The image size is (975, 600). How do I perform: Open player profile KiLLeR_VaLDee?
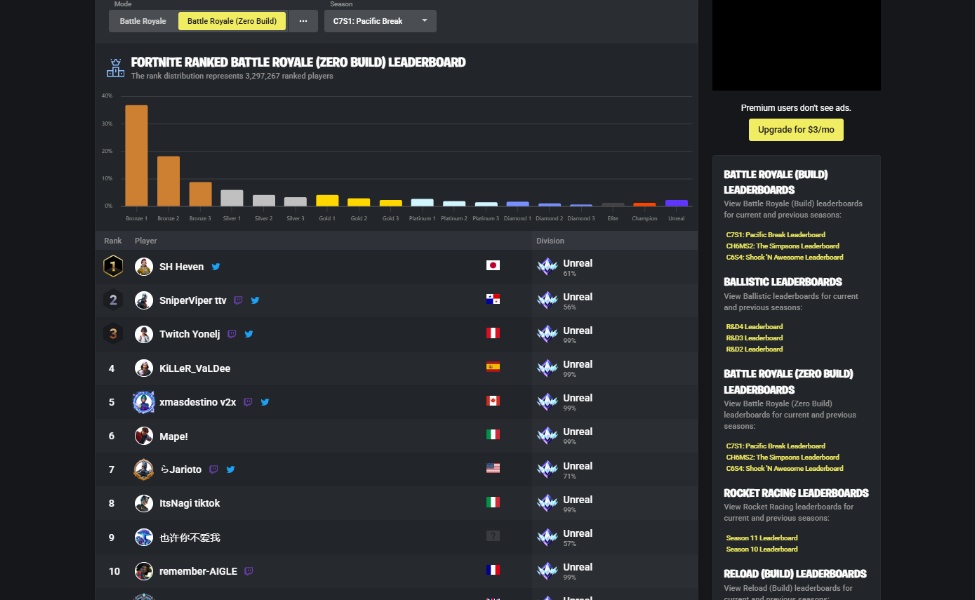tap(195, 368)
